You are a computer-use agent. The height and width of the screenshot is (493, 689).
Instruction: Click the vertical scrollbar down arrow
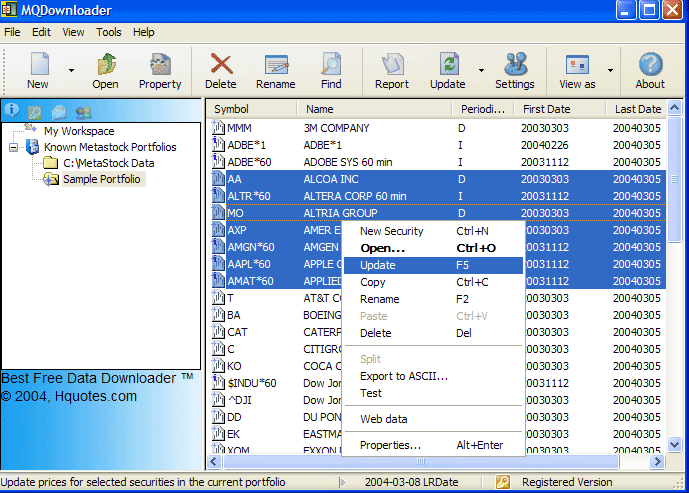[674, 444]
